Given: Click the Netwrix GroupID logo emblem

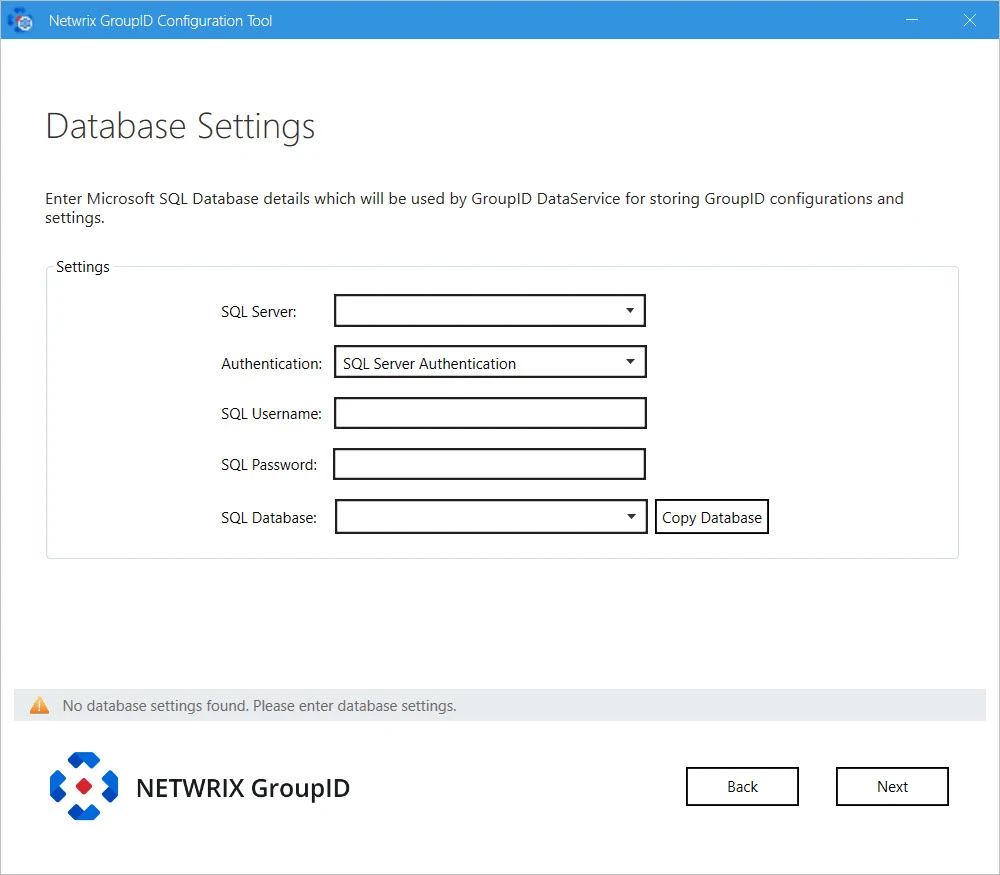Looking at the screenshot, I should (84, 786).
